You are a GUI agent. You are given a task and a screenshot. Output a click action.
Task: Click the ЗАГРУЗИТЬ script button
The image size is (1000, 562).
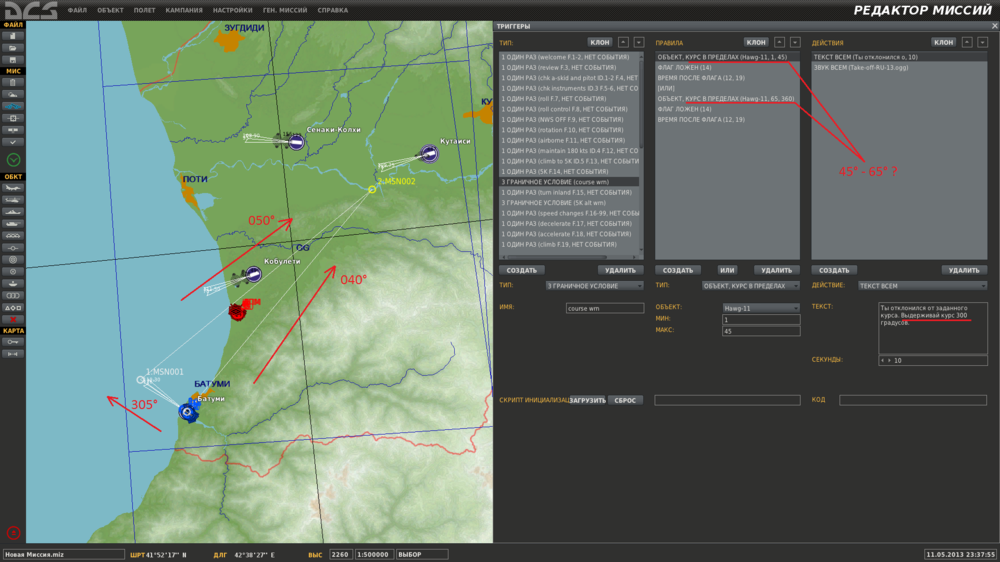588,400
